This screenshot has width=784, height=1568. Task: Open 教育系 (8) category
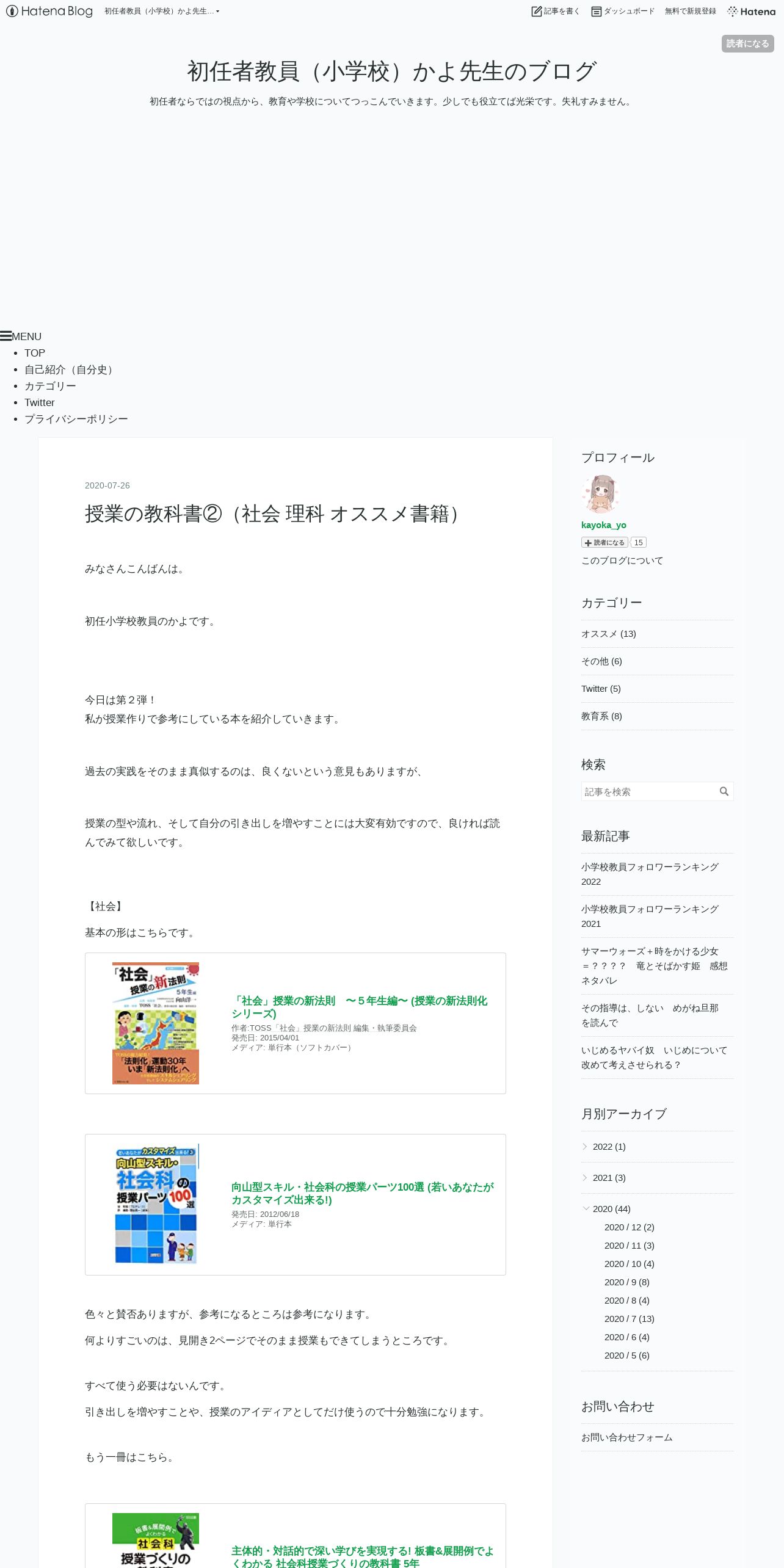click(601, 716)
